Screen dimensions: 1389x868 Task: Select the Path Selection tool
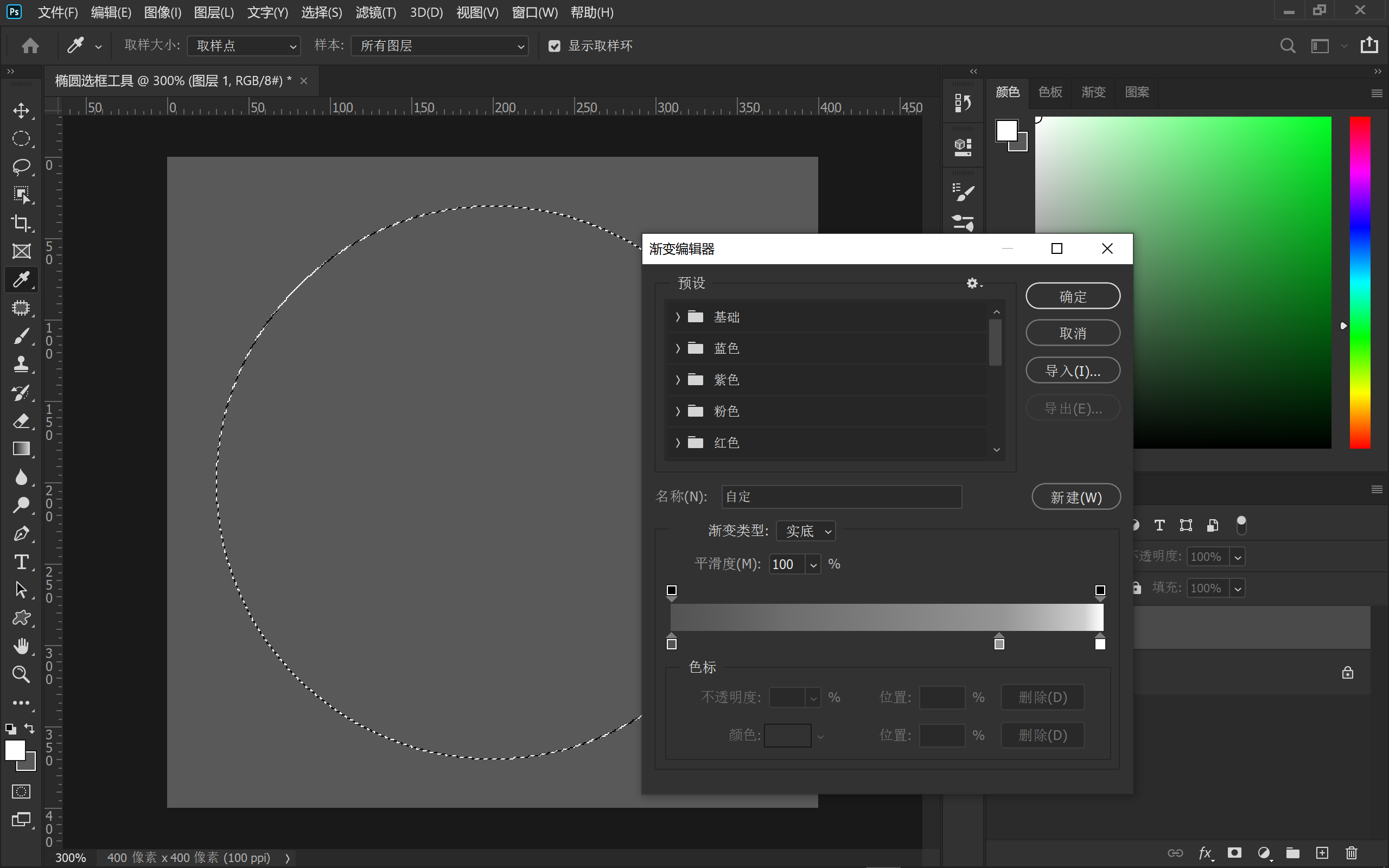[x=21, y=590]
